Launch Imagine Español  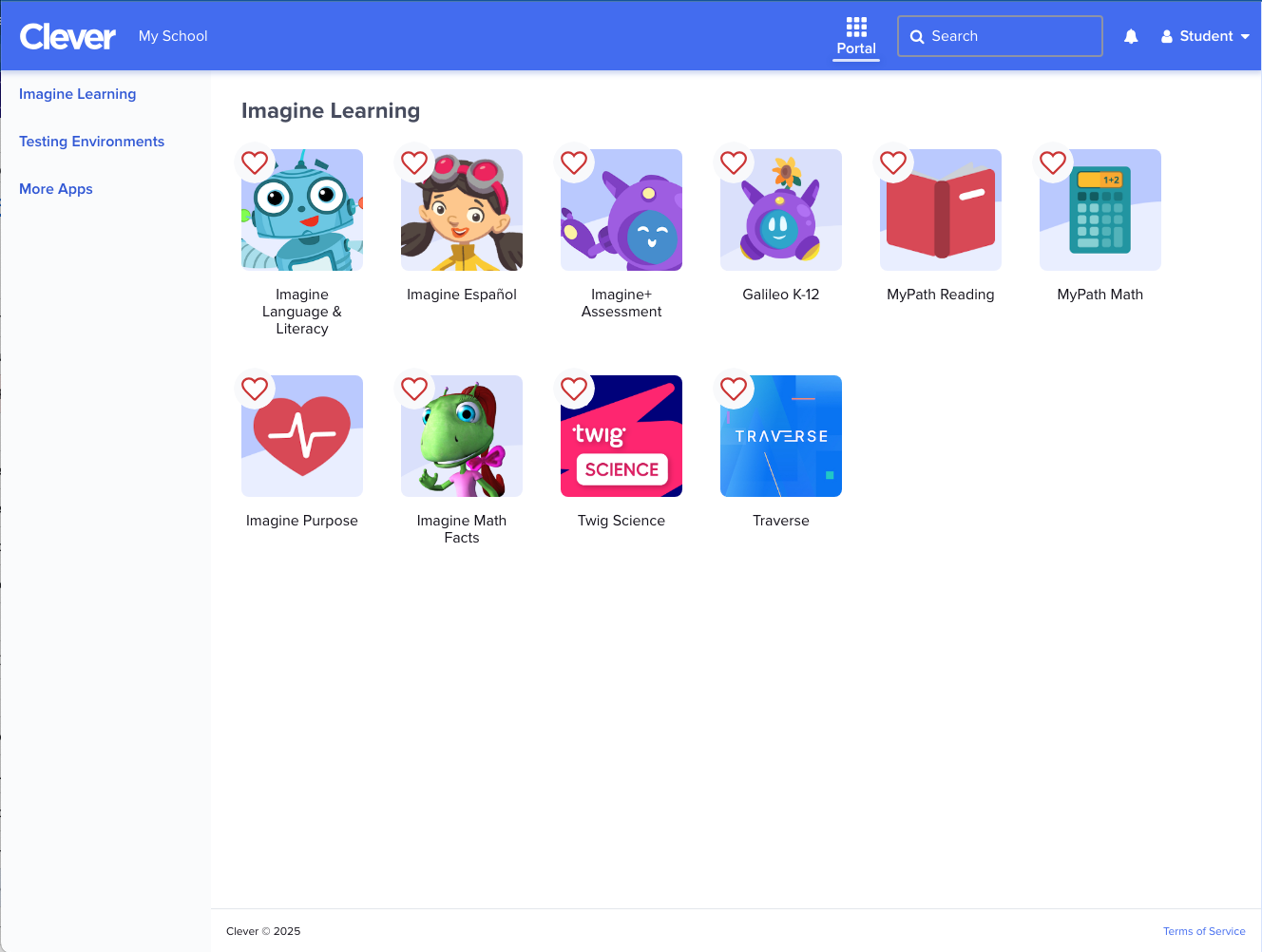pos(461,209)
